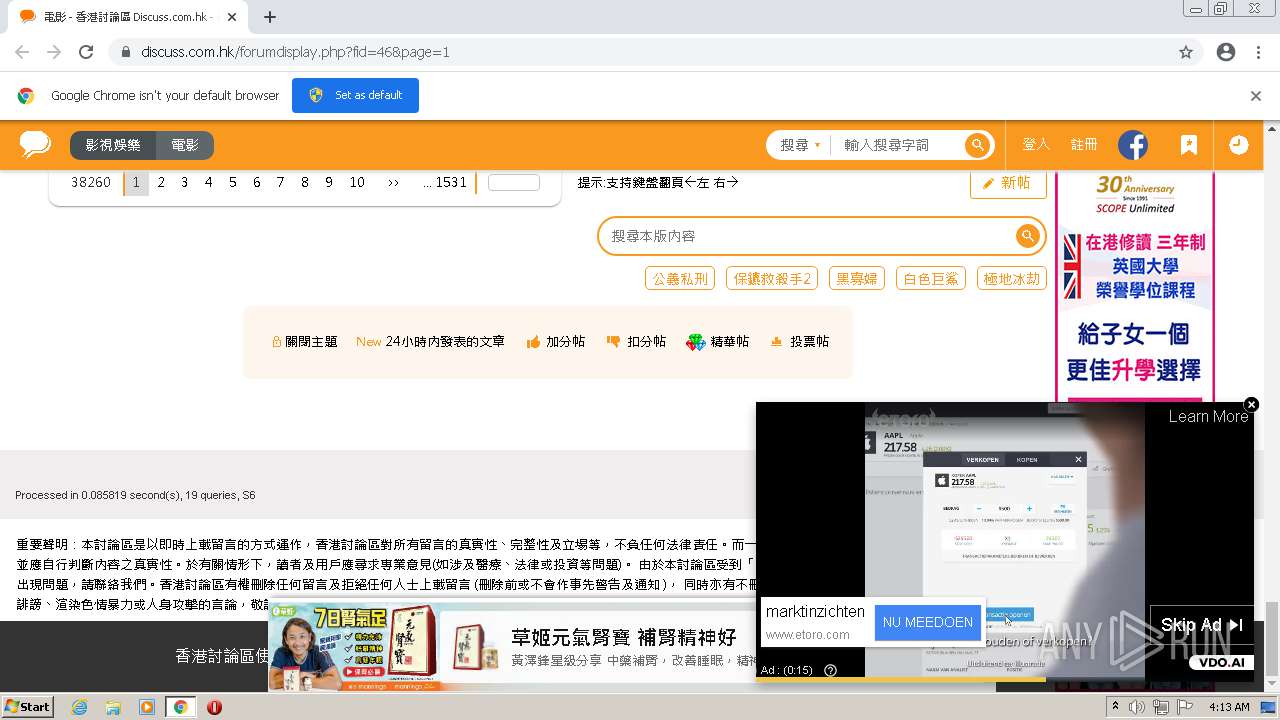Click Learn More on video ad

tap(1208, 417)
